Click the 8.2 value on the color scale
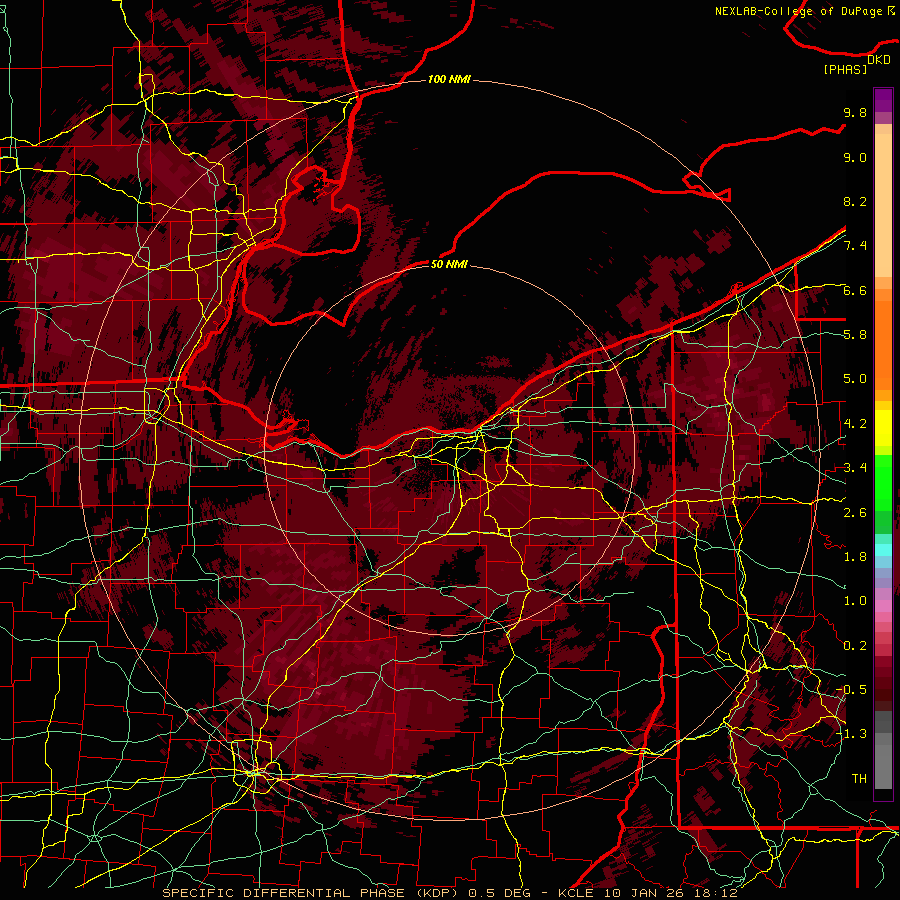This screenshot has height=900, width=900. coord(855,201)
